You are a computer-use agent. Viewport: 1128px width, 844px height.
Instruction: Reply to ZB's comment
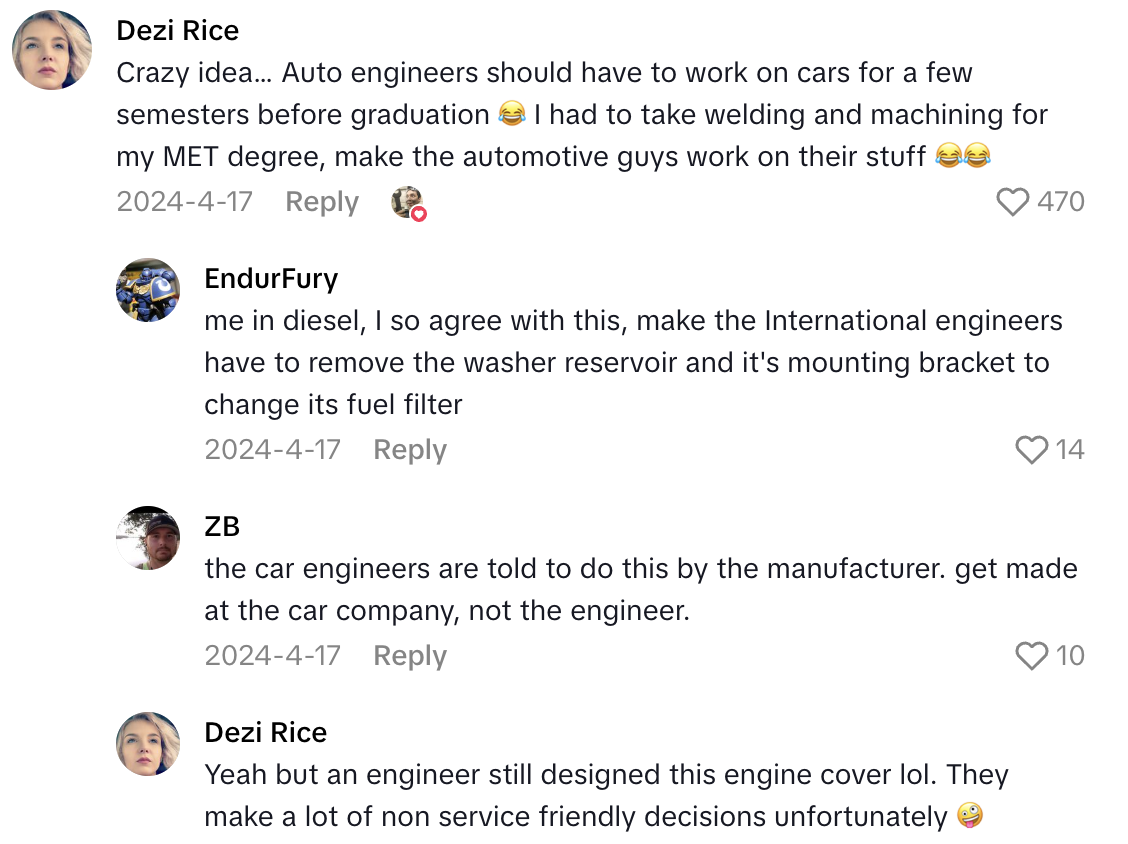(409, 655)
